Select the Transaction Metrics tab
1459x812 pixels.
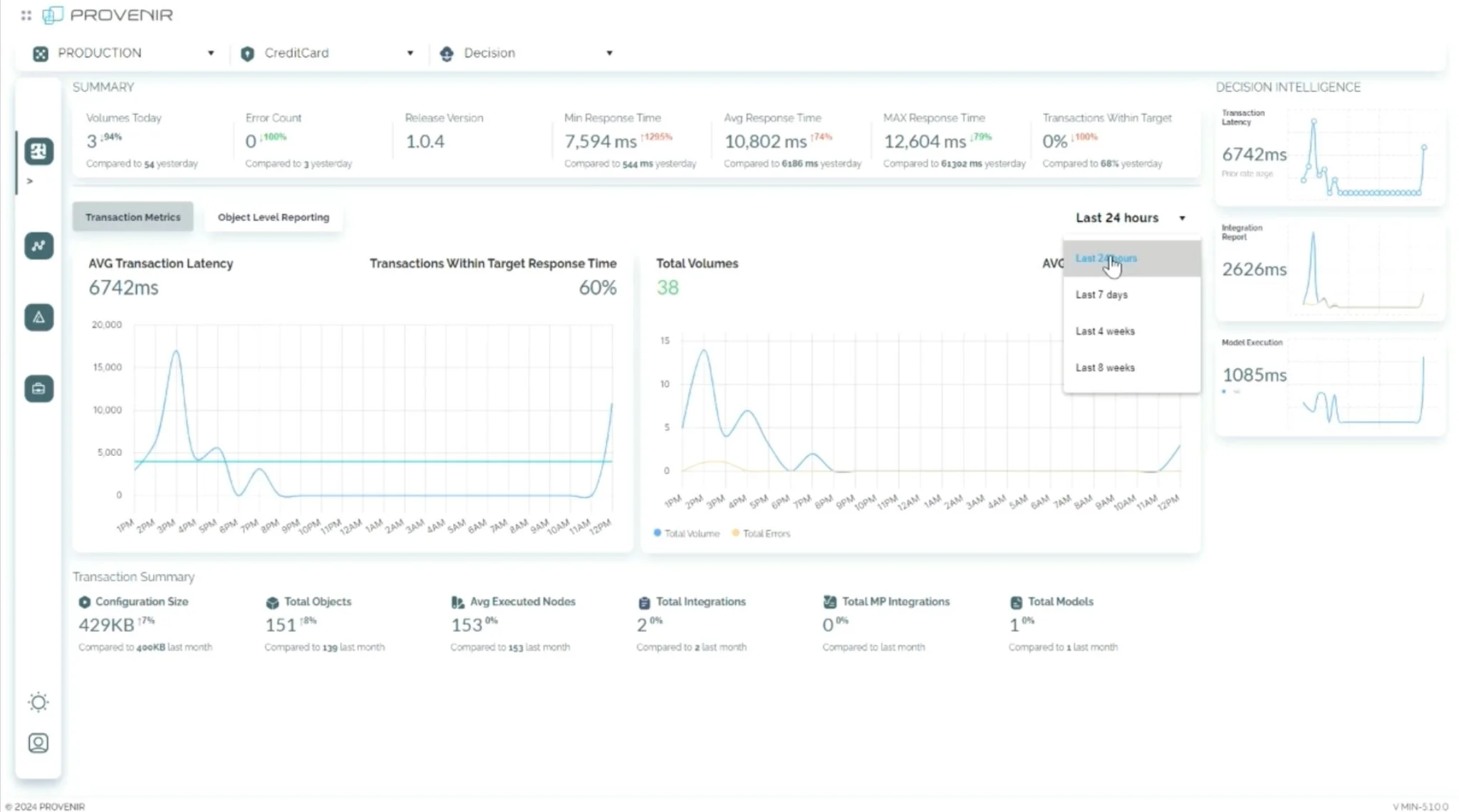(x=133, y=217)
